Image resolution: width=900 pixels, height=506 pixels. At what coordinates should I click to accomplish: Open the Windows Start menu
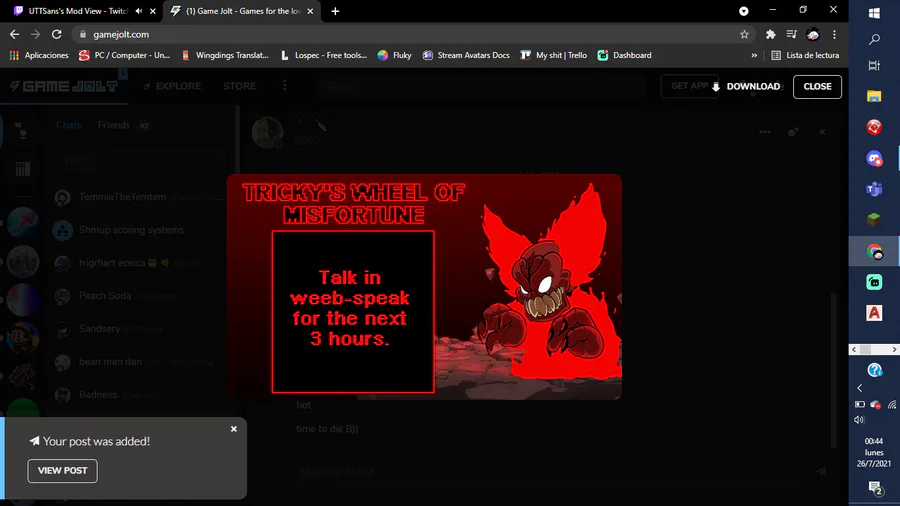pos(874,13)
